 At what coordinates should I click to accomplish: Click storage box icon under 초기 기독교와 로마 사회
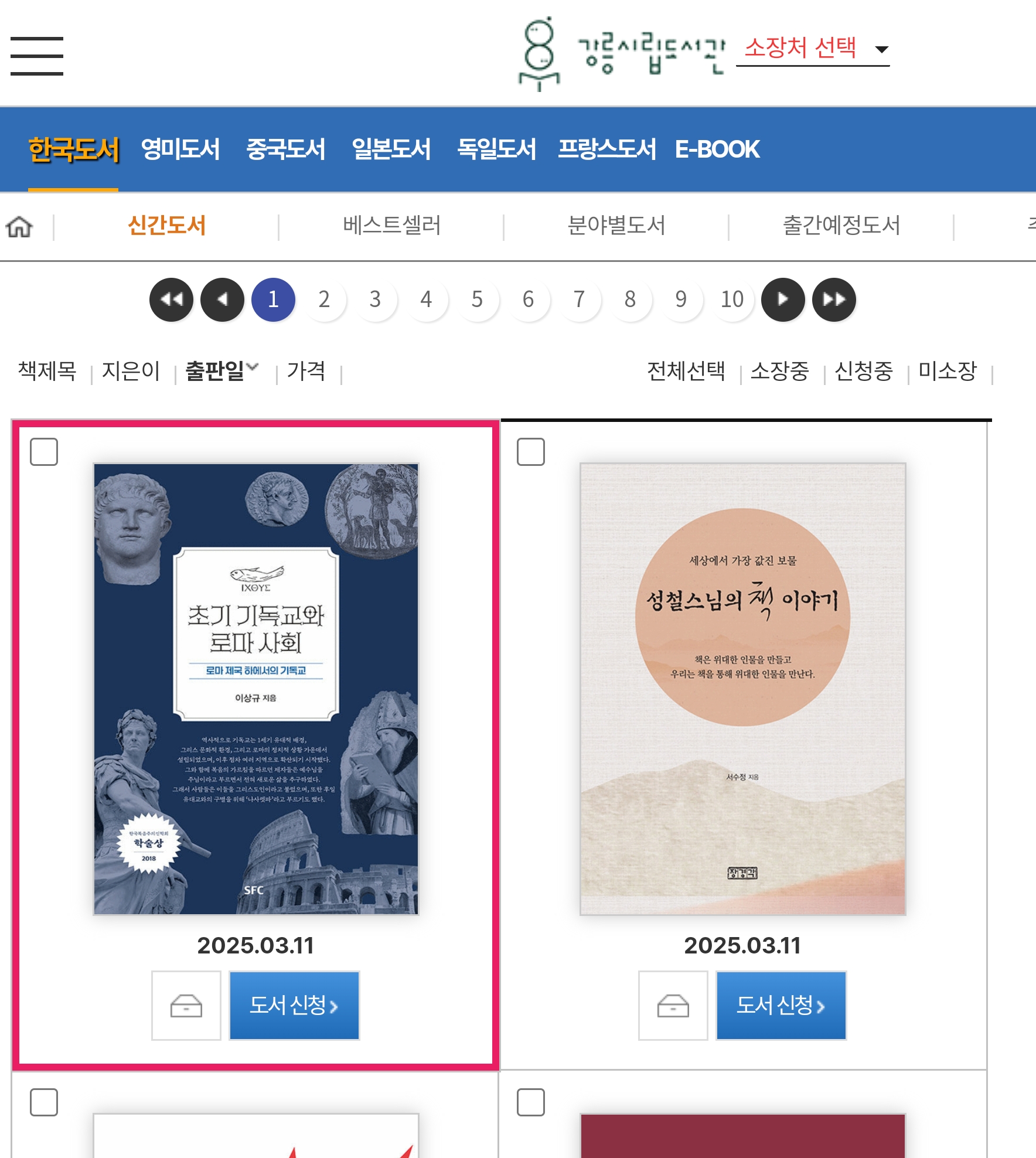point(186,1006)
